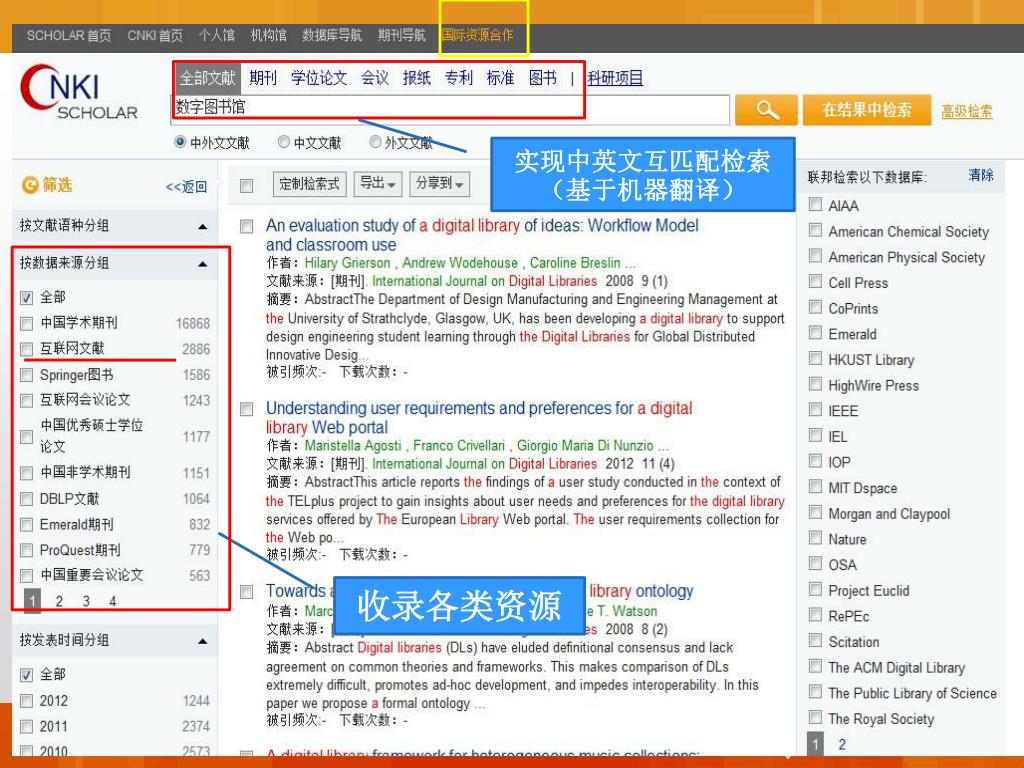This screenshot has width=1024, height=768.
Task: Tick the MIT Dspace checkbox
Action: pyautogui.click(x=815, y=487)
